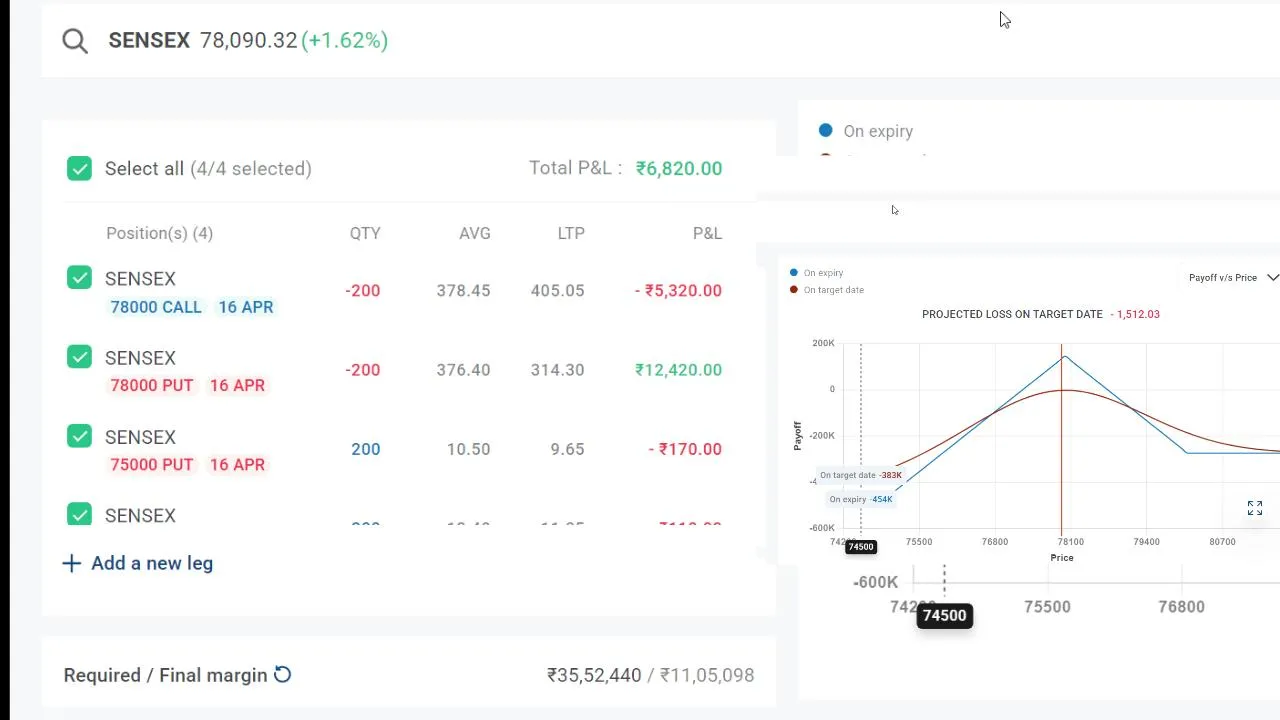Deselect the SENSEX 75000 PUT position
This screenshot has width=1280, height=720.
80,436
